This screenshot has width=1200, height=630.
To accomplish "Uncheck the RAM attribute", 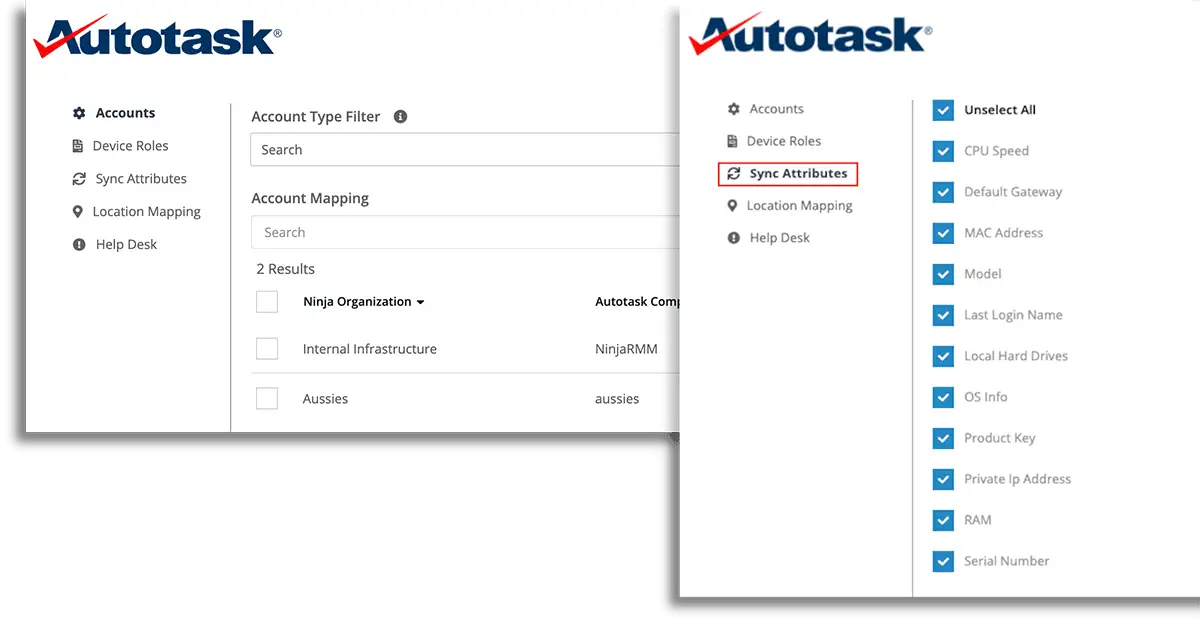I will [x=943, y=520].
